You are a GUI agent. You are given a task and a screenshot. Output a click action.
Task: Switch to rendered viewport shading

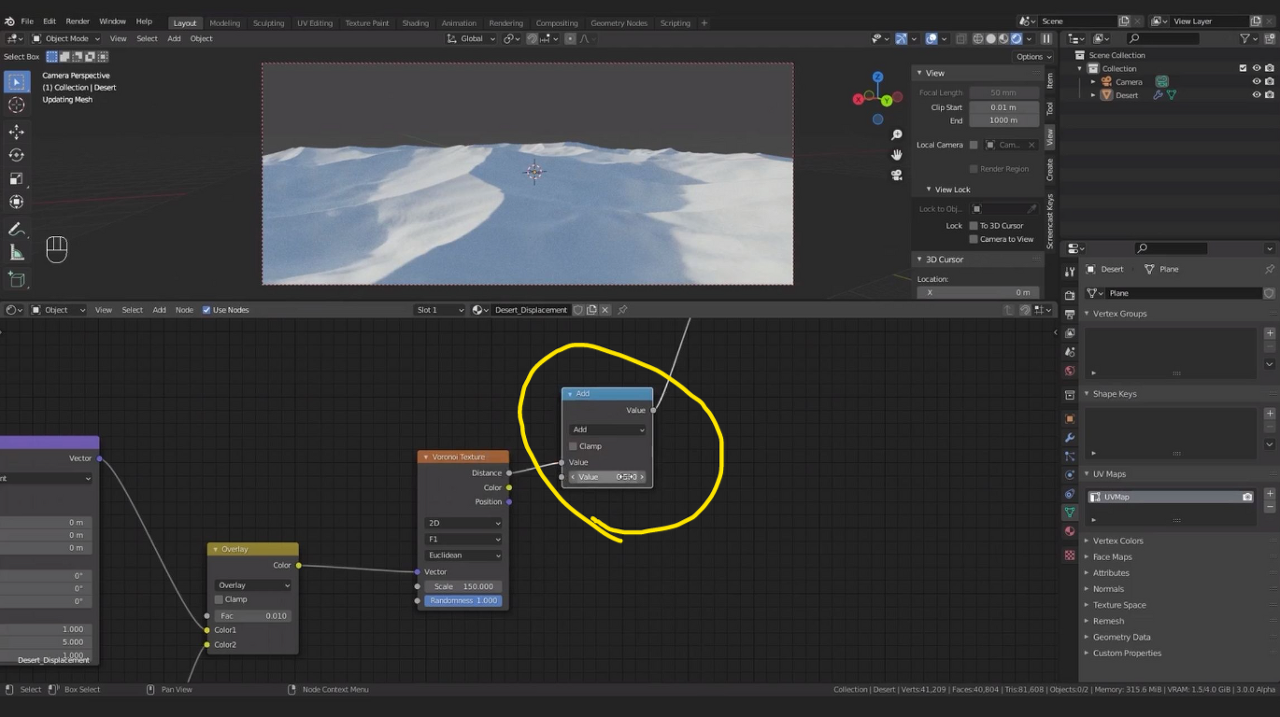coord(1017,39)
